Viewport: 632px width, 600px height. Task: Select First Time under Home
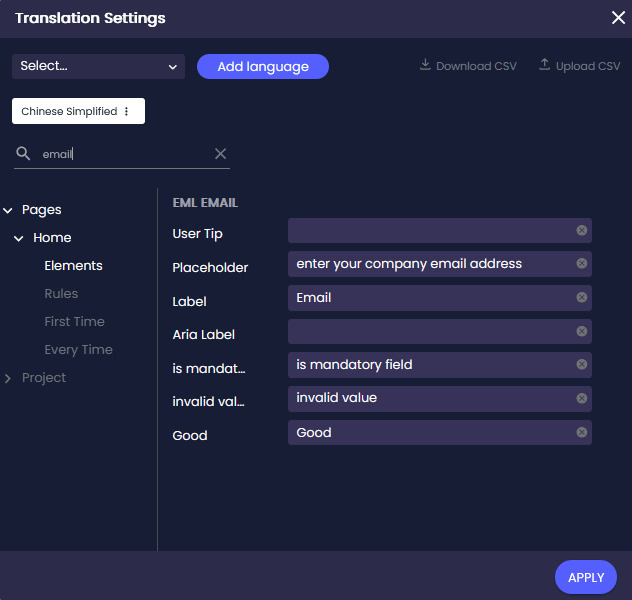point(75,322)
